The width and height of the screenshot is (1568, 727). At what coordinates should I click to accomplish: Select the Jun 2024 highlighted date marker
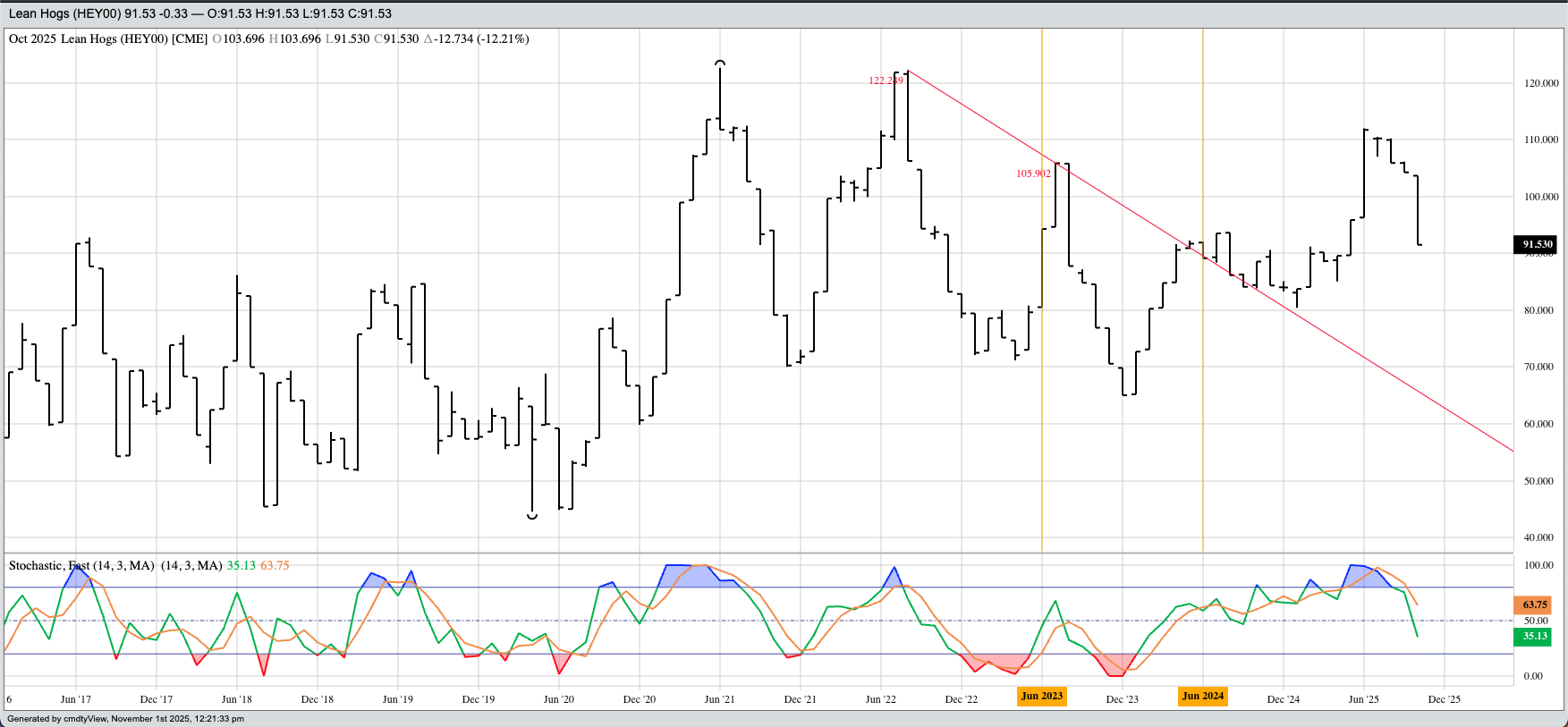click(x=1202, y=696)
